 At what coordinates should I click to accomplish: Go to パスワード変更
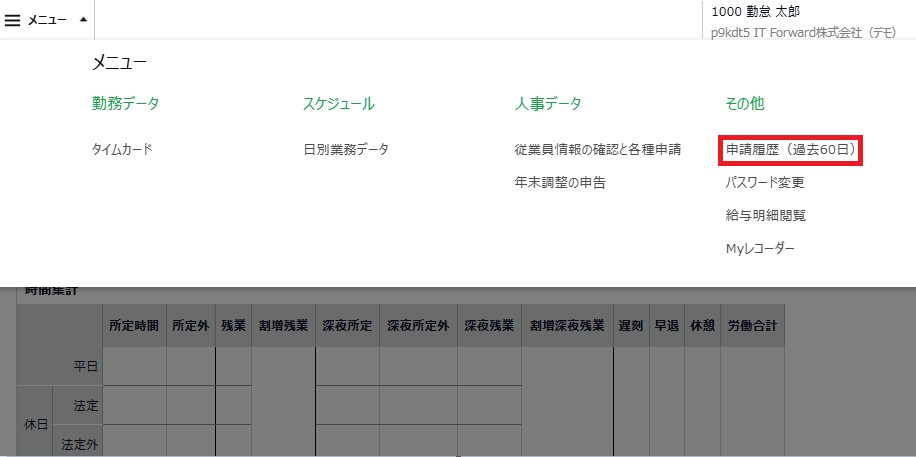pos(764,182)
